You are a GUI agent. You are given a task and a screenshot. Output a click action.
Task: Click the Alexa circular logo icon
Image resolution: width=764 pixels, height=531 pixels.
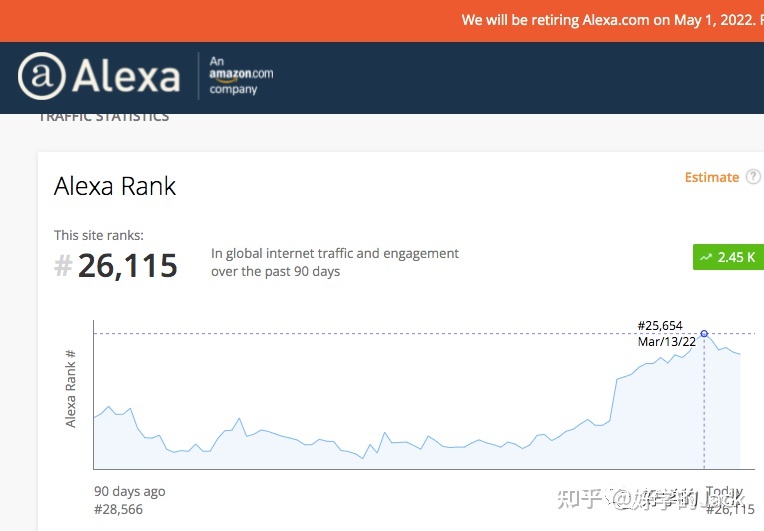[42, 76]
